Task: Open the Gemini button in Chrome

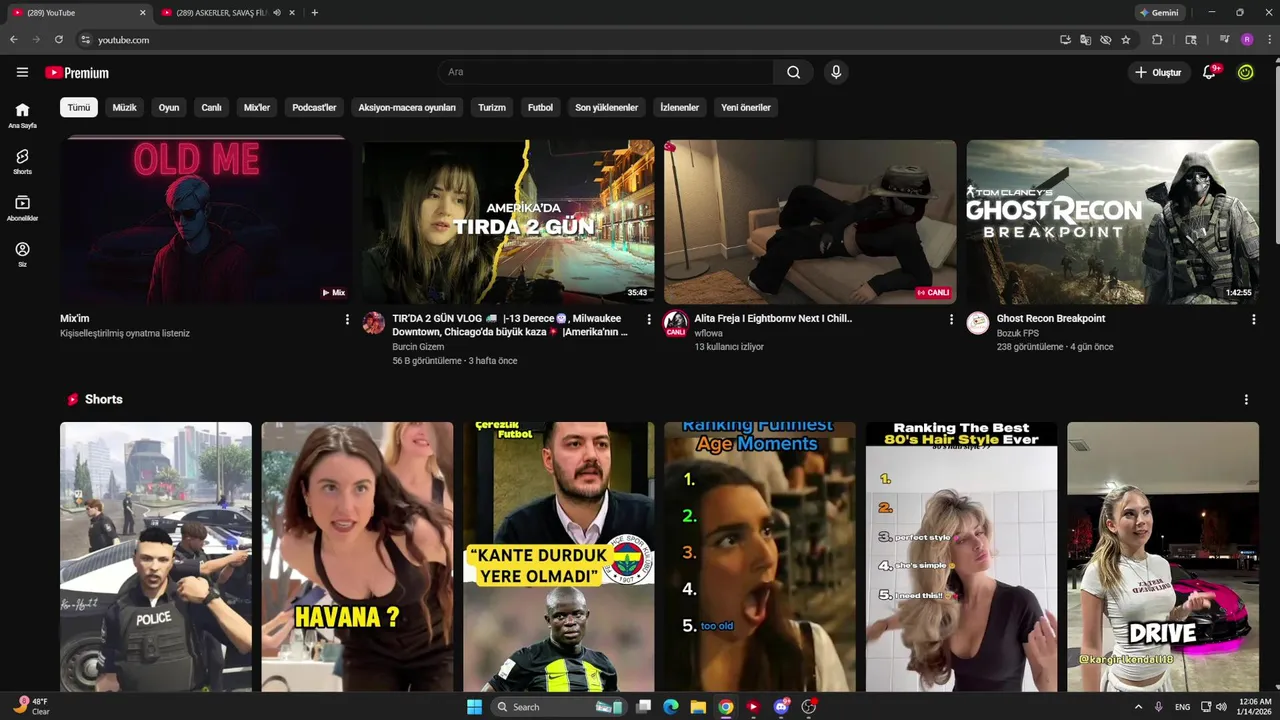Action: 1160,13
